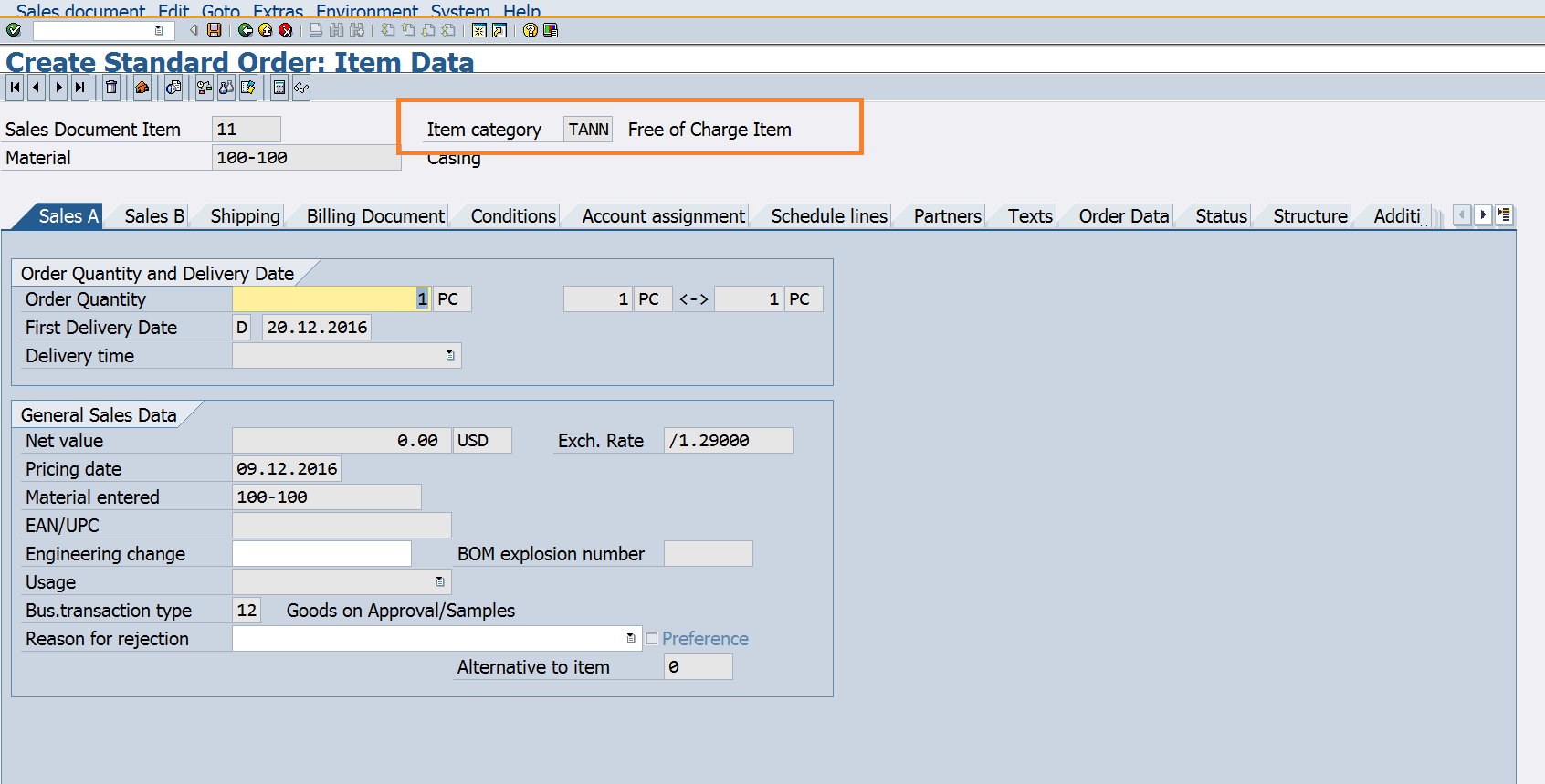Click the item availability check icon
1545x784 pixels.
click(205, 88)
